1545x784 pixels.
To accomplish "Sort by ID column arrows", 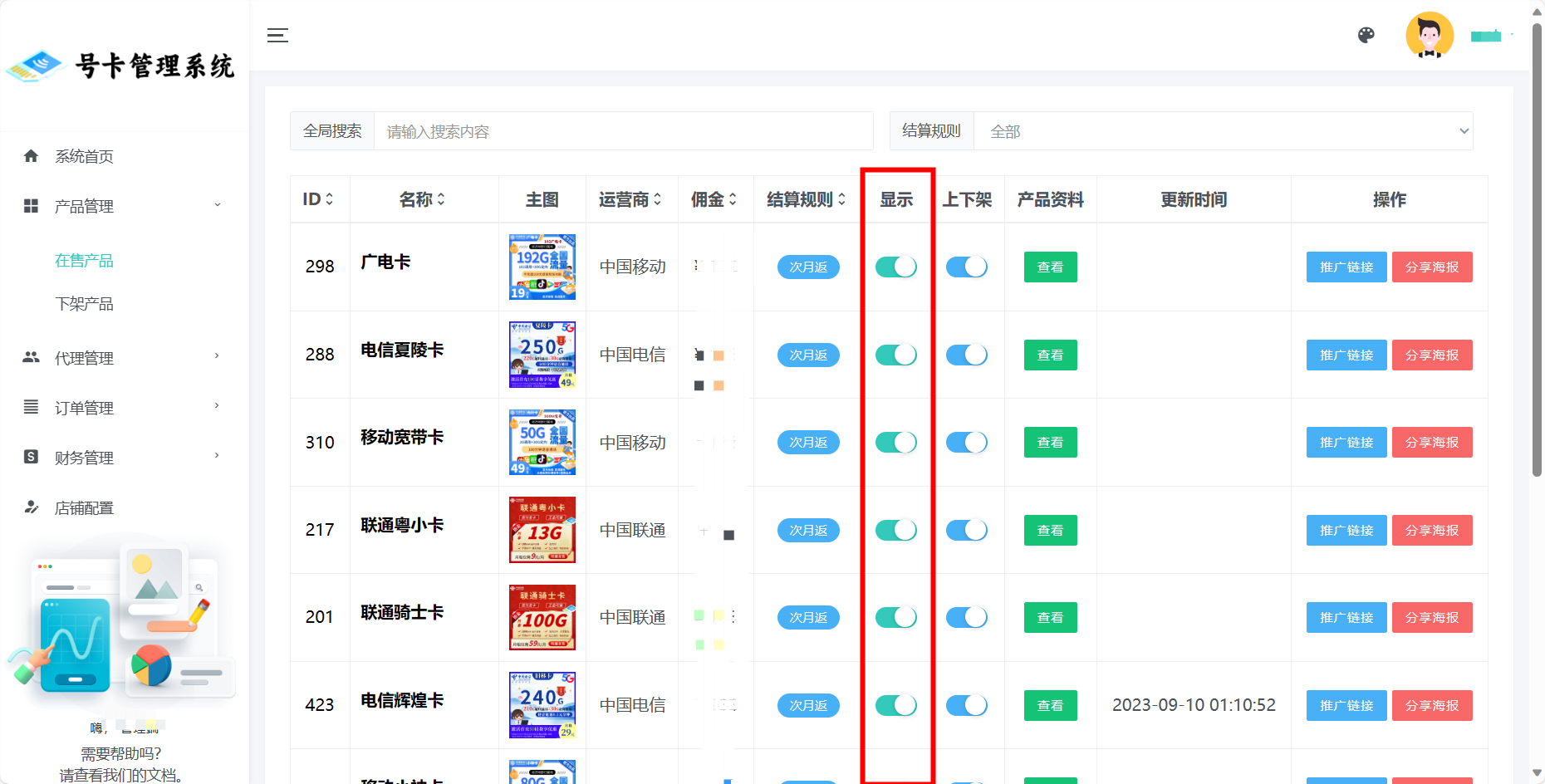I will point(330,199).
